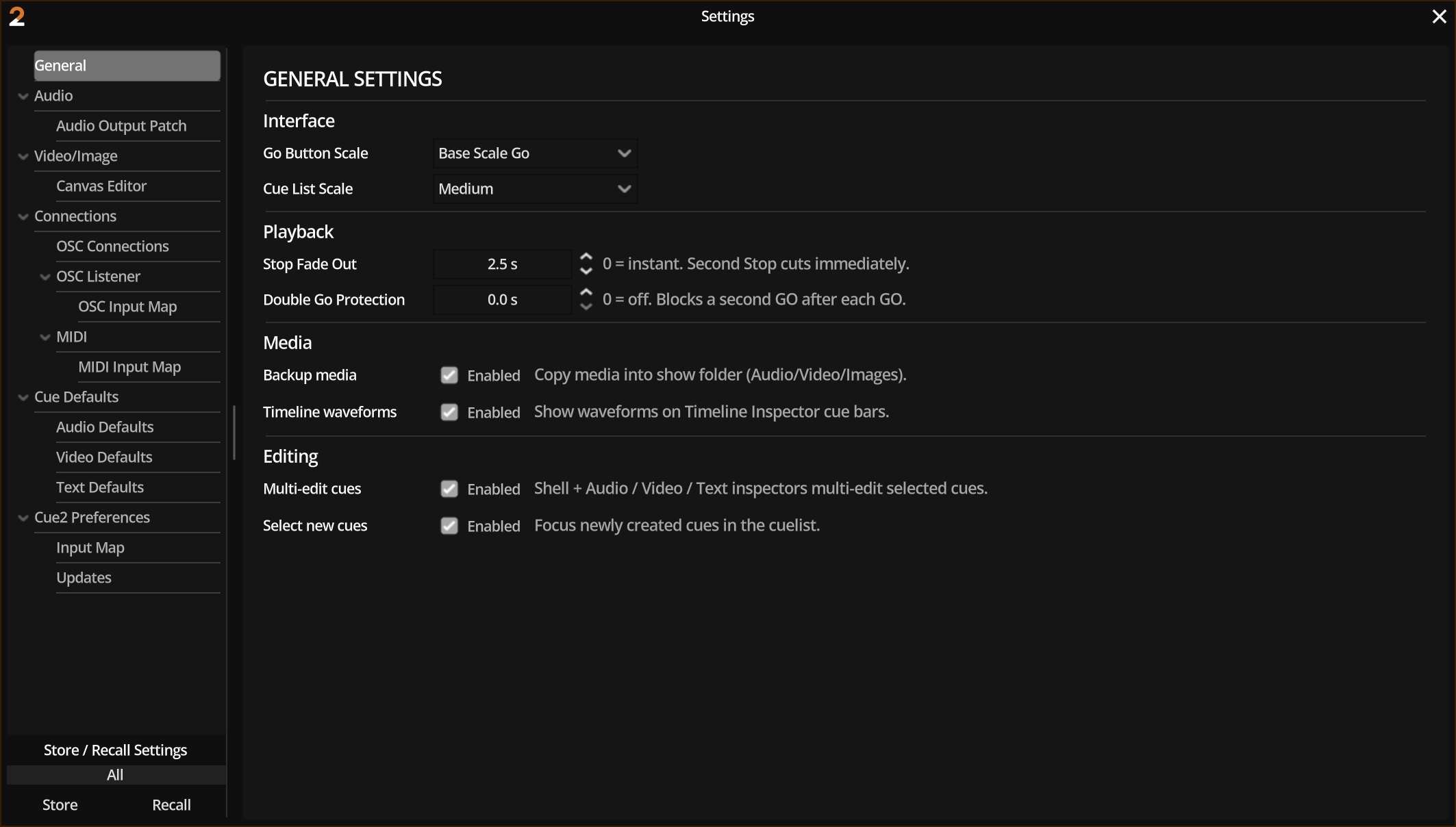Screen dimensions: 1456x827
Task: Open the Text Defaults page
Action: point(138,487)
